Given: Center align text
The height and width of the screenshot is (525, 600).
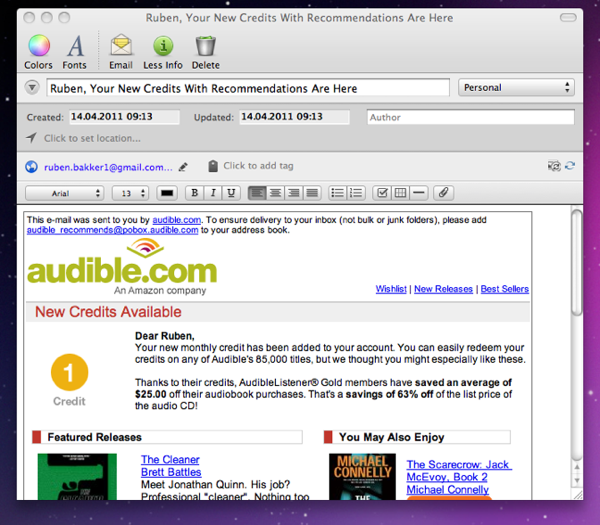Looking at the screenshot, I should [275, 193].
